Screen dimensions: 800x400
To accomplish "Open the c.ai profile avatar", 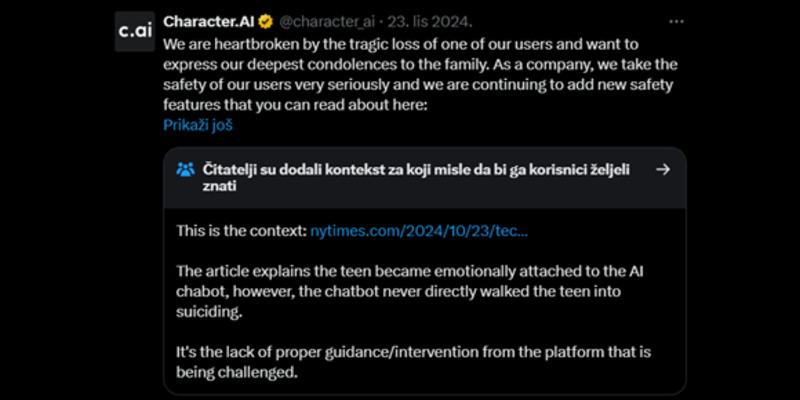I will click(x=134, y=31).
